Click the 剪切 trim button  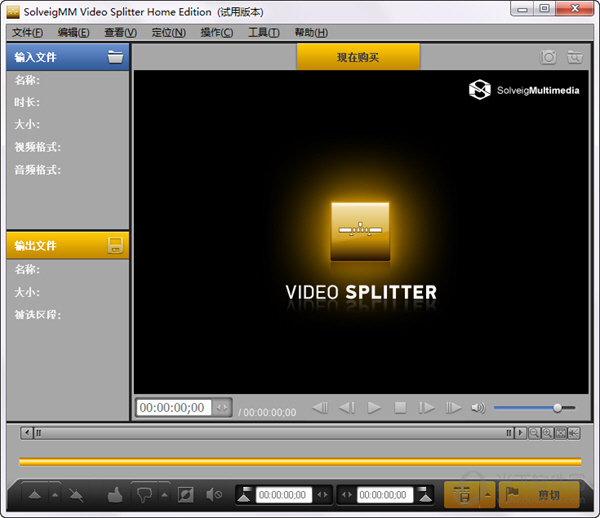[539, 495]
